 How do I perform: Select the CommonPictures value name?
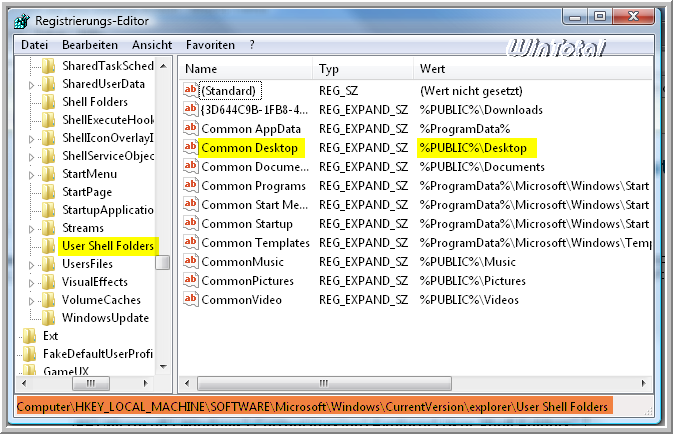248,281
